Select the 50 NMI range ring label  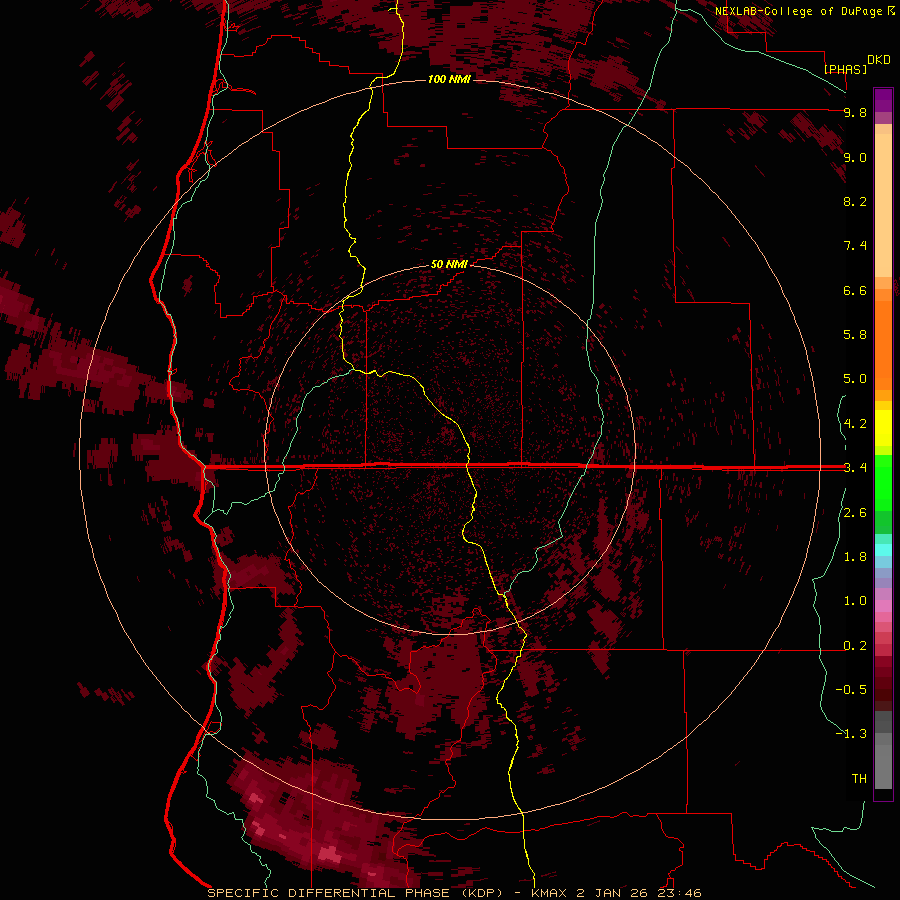(x=449, y=264)
